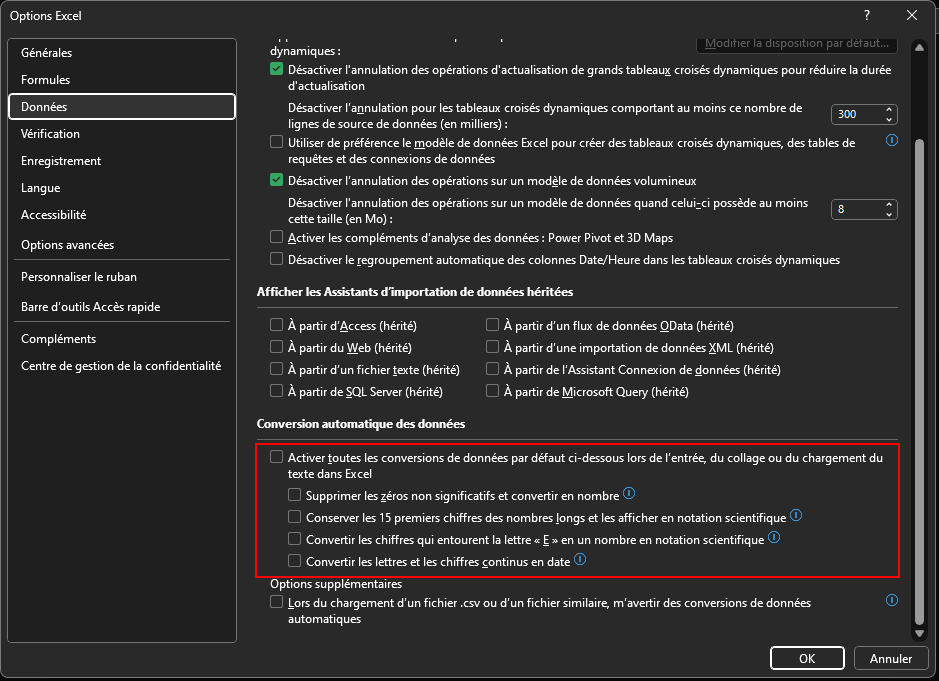Select Centre de gestion de la confidentialité
939x681 pixels.
[x=121, y=366]
